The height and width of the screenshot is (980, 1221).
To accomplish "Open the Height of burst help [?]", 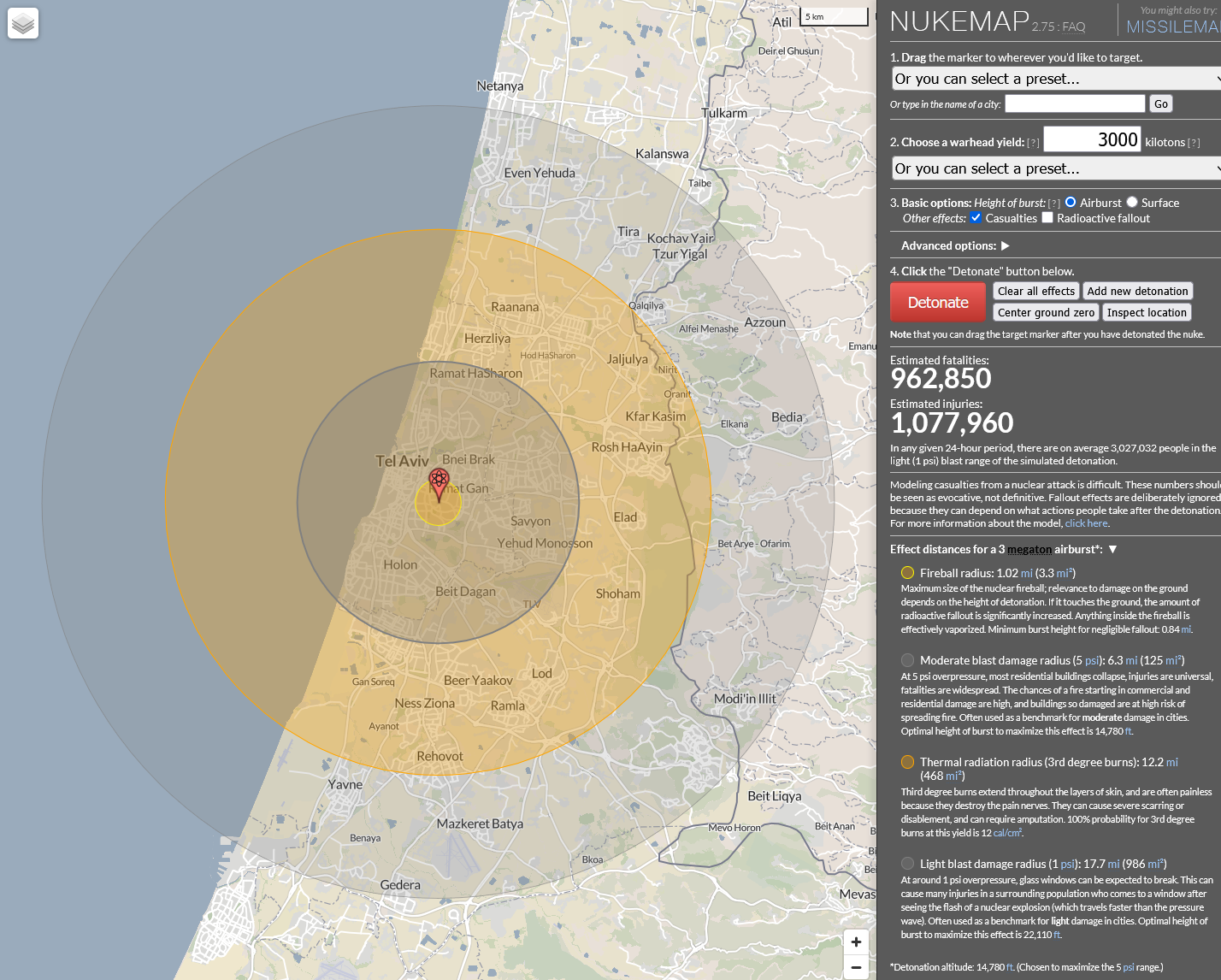I will [1054, 204].
